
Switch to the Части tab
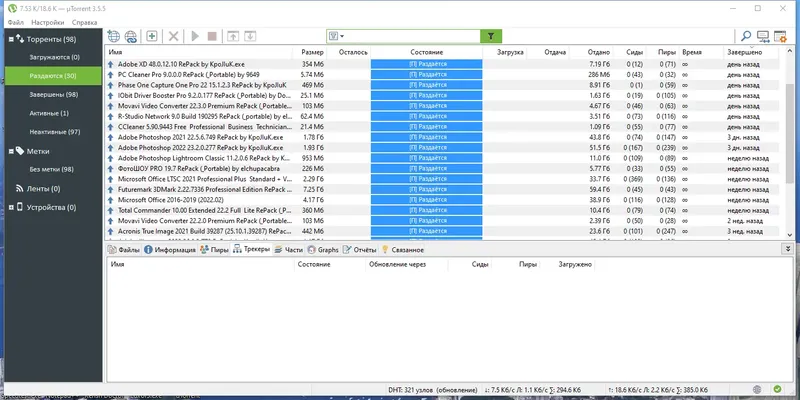coord(289,249)
